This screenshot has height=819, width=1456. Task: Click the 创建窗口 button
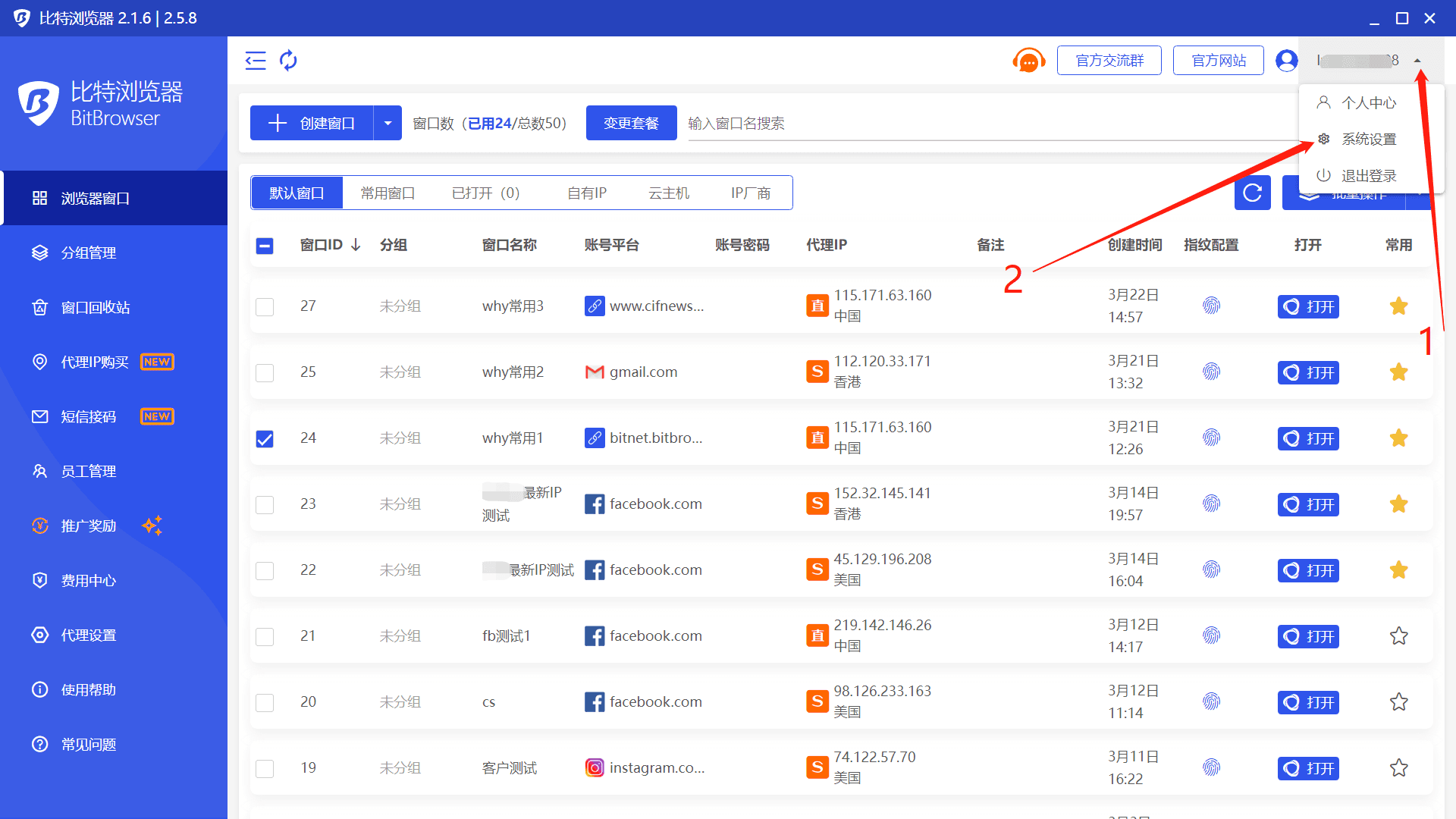coord(312,123)
